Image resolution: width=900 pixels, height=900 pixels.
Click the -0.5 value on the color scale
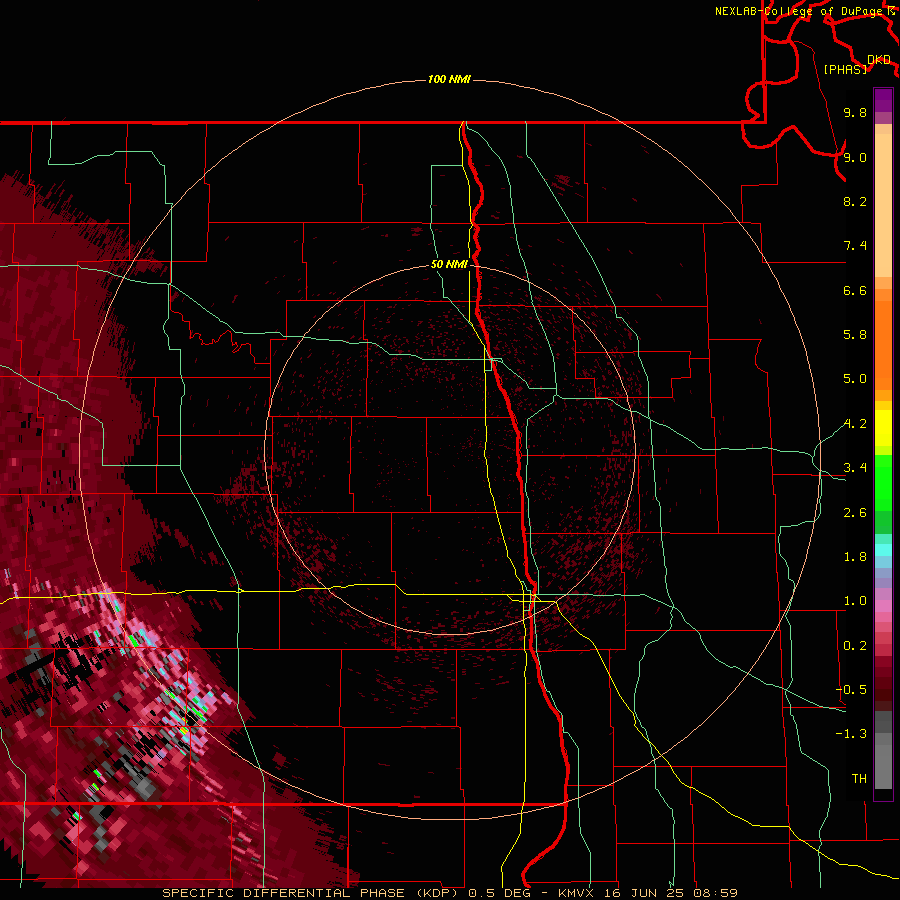point(851,690)
